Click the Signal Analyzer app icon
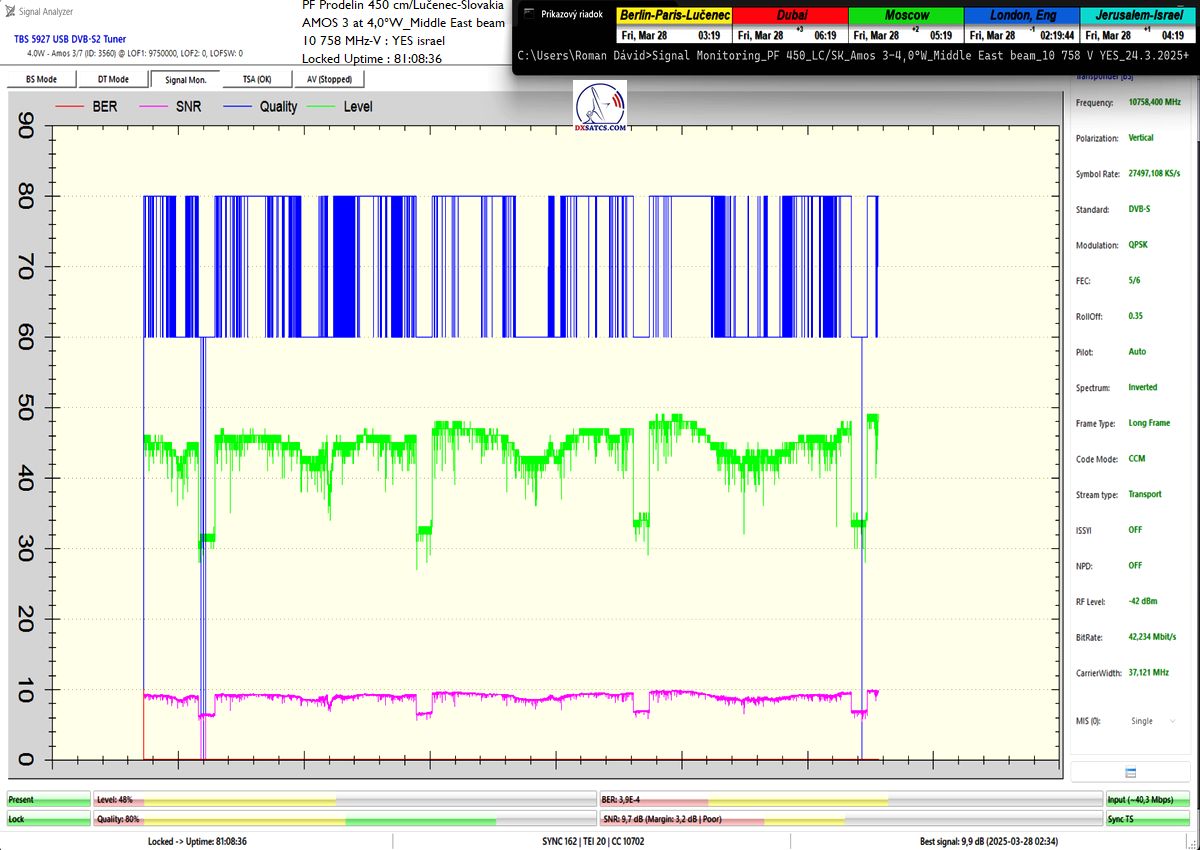This screenshot has height=850, width=1200. (x=11, y=12)
